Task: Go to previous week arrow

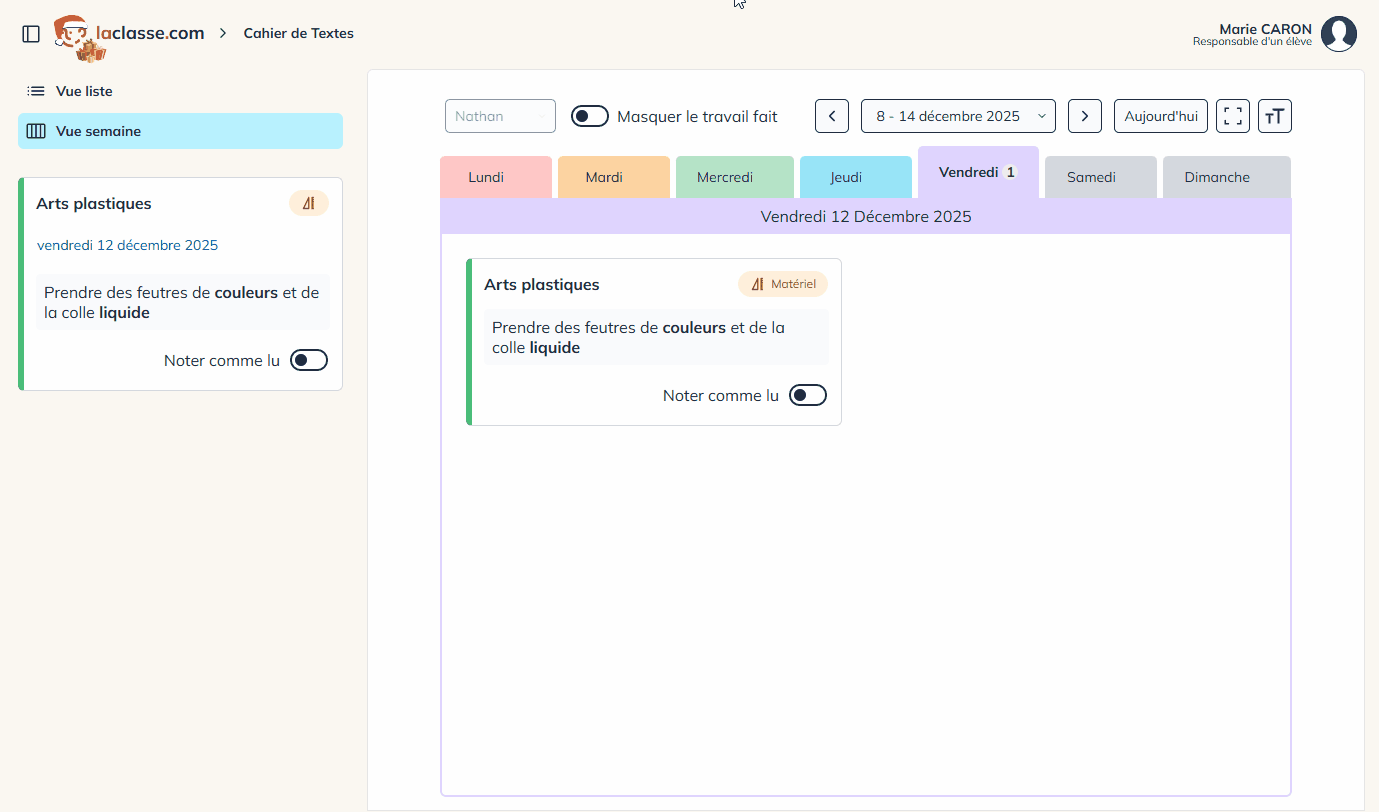Action: [x=832, y=116]
